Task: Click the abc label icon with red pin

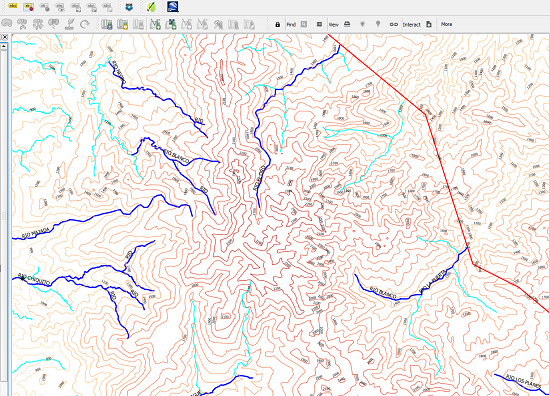Action: (28, 7)
